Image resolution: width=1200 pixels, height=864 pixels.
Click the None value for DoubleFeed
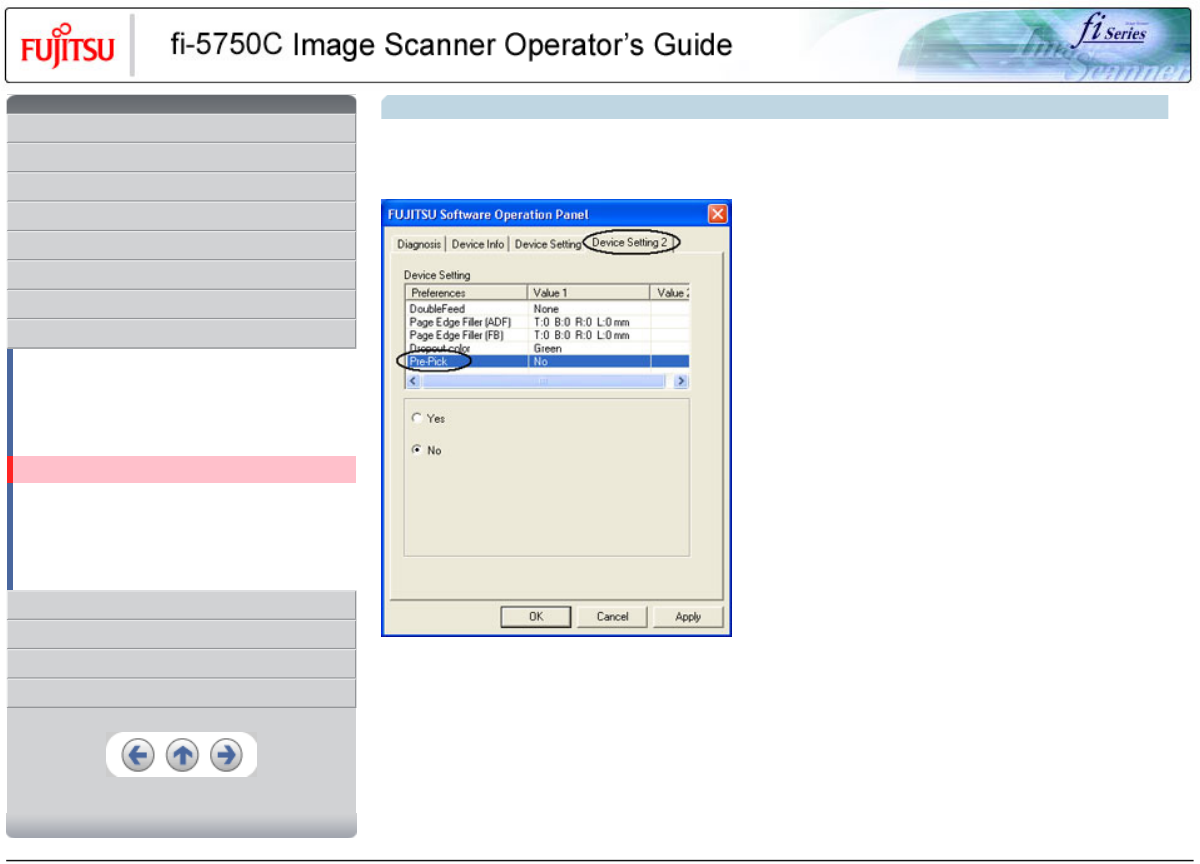546,309
